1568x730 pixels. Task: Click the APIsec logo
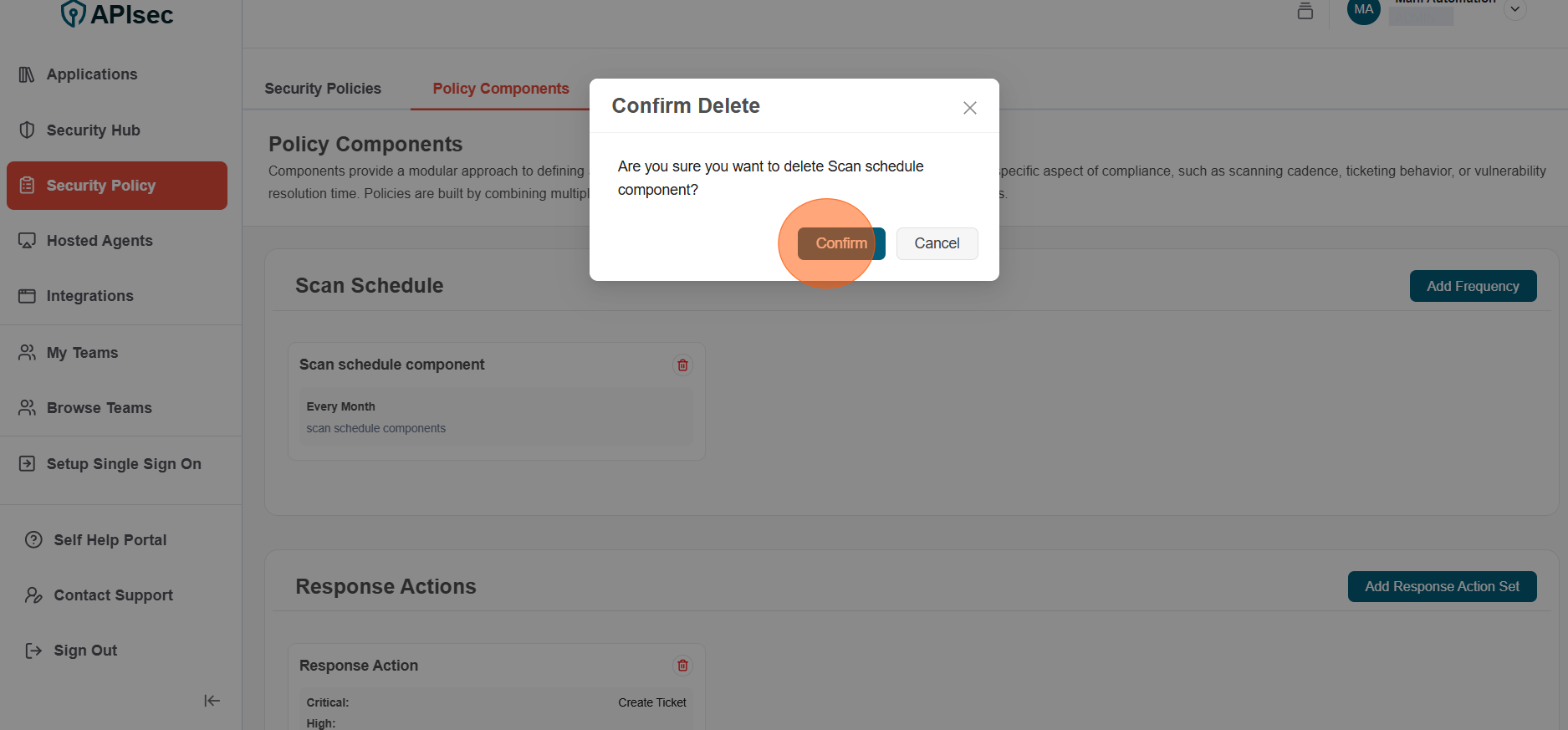tap(117, 14)
